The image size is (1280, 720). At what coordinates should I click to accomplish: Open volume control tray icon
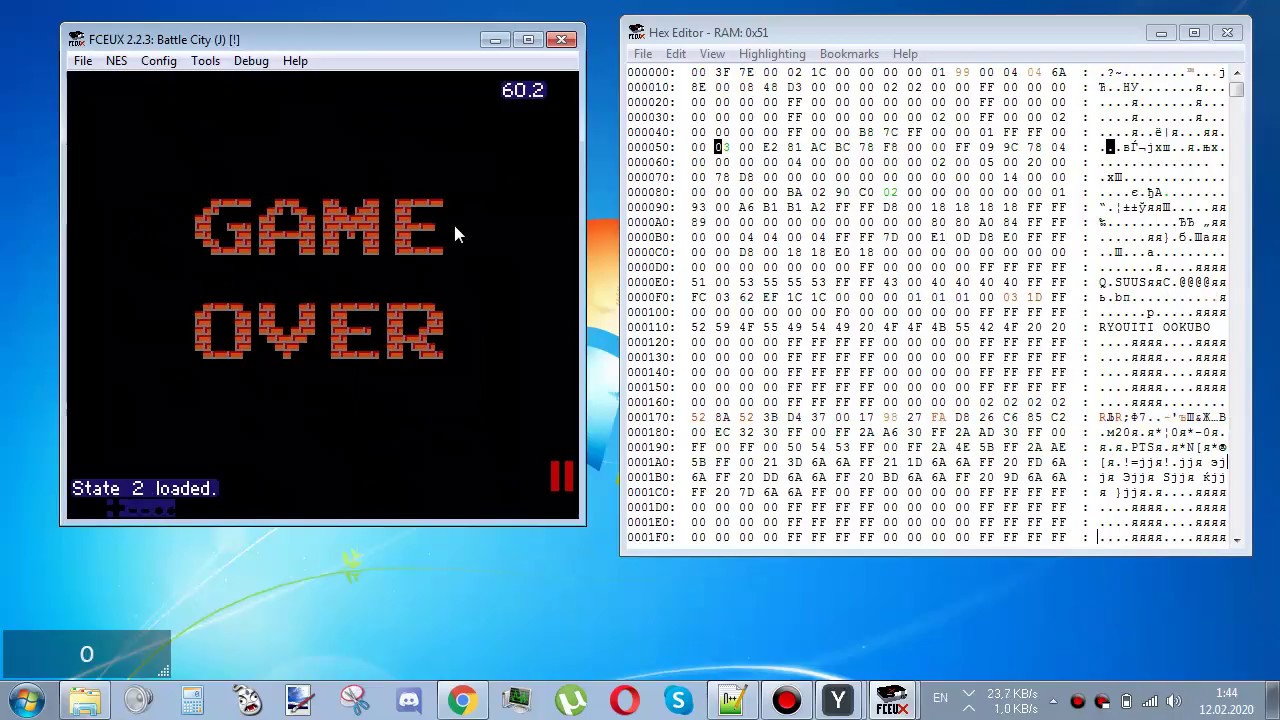[1175, 701]
